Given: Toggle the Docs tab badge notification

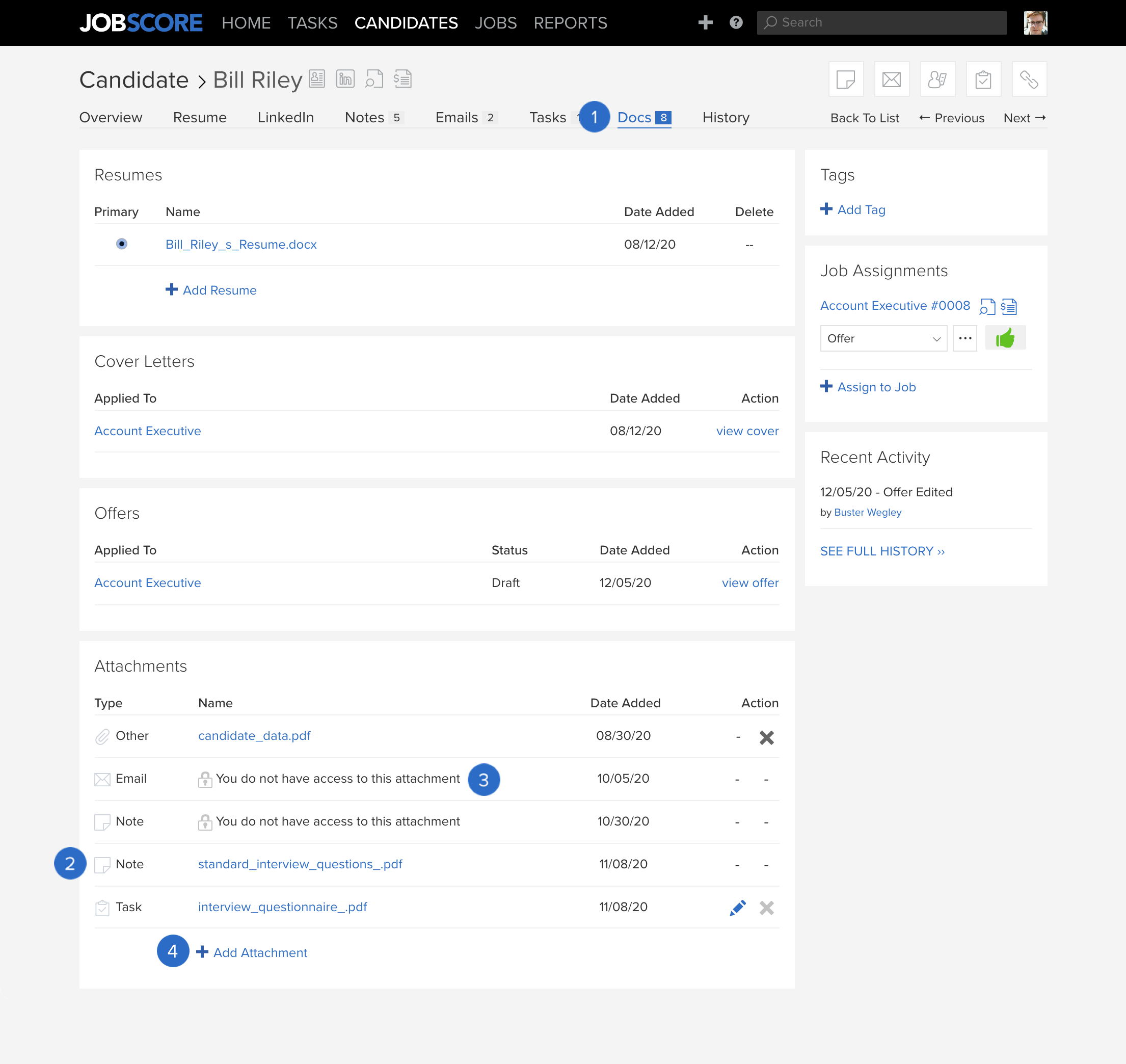Looking at the screenshot, I should pyautogui.click(x=665, y=117).
